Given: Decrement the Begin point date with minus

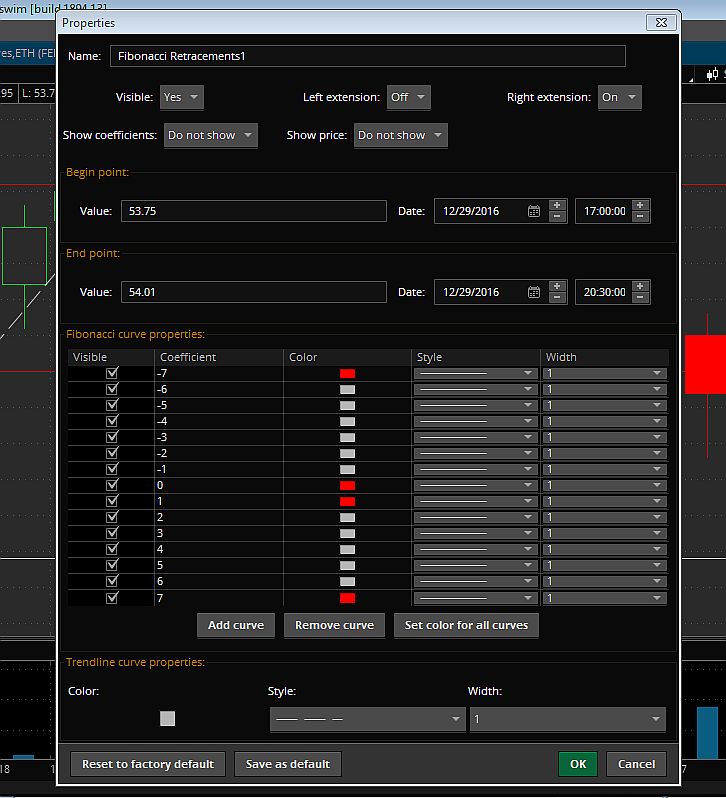Looking at the screenshot, I should (557, 216).
